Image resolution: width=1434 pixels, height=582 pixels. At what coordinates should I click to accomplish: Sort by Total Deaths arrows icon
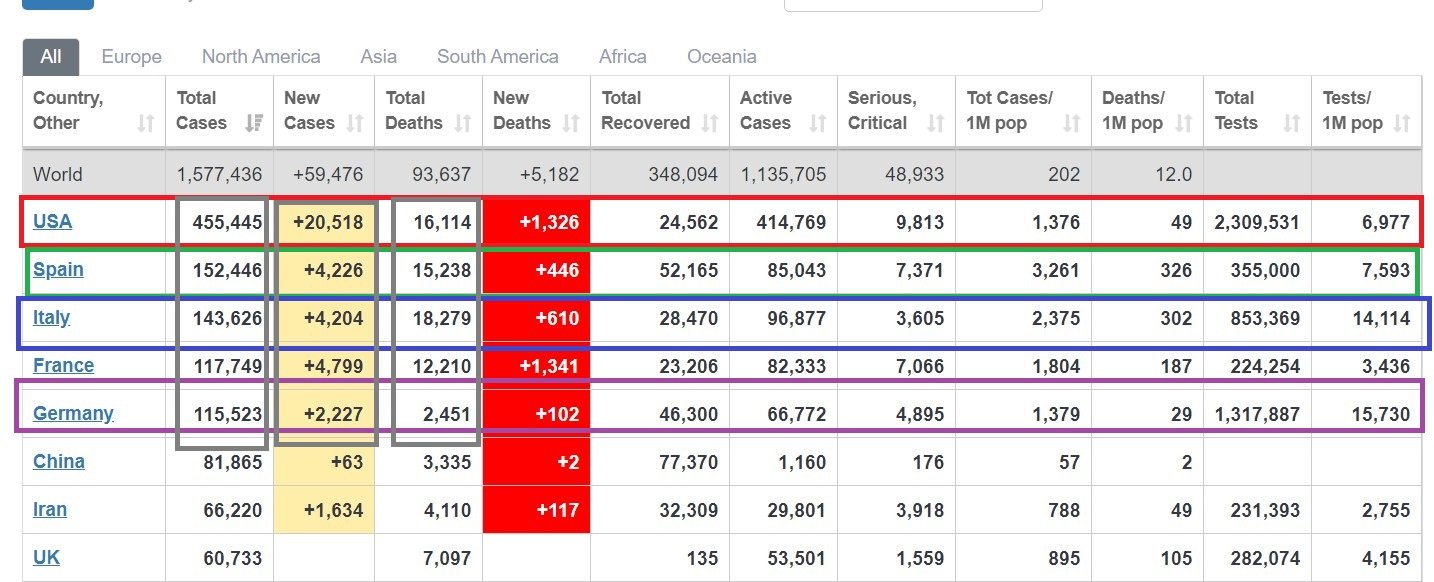click(462, 123)
